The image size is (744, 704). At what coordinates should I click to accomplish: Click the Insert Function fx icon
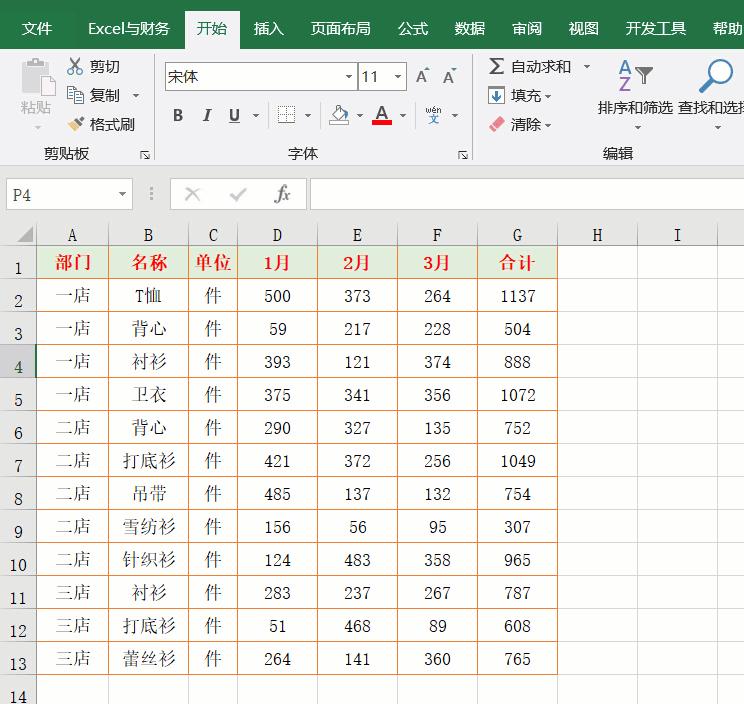[x=282, y=194]
